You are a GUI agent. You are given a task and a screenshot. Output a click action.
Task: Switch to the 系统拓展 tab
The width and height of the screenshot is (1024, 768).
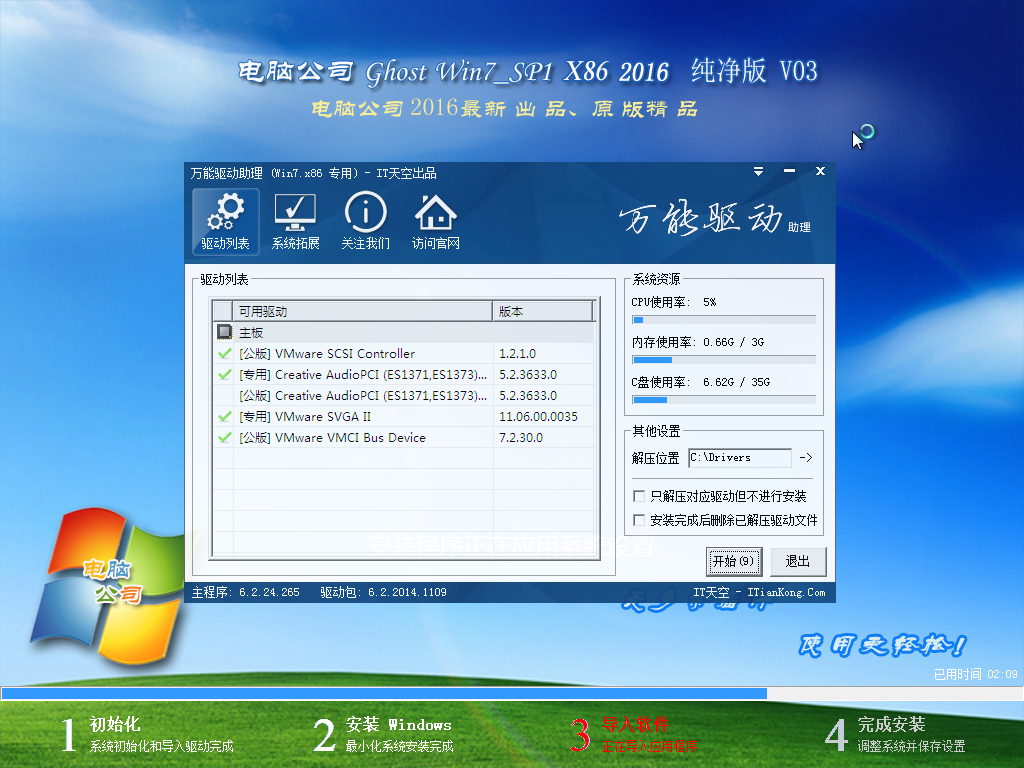295,221
